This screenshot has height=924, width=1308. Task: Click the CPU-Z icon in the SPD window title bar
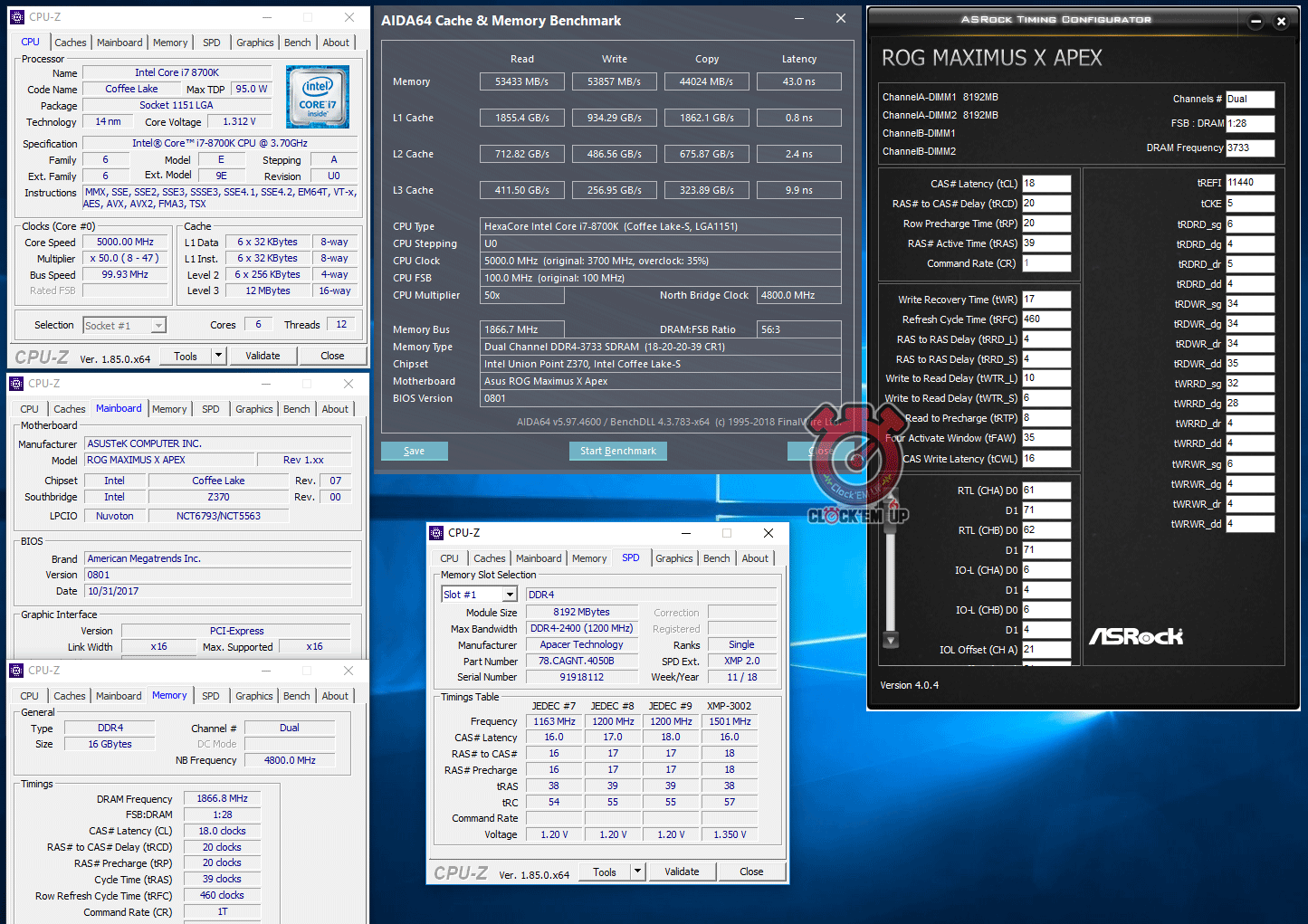tap(436, 533)
